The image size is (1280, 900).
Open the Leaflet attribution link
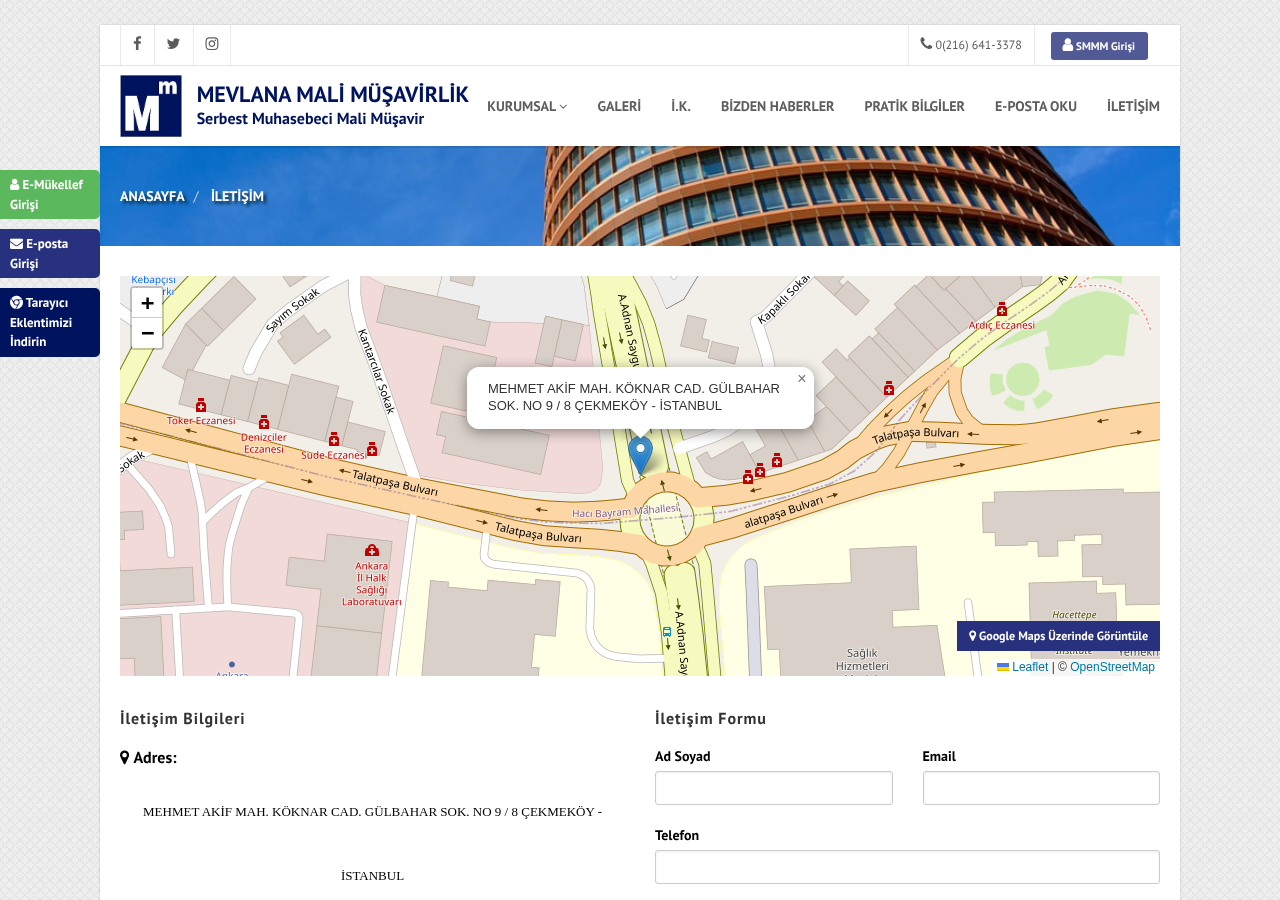tap(1022, 667)
